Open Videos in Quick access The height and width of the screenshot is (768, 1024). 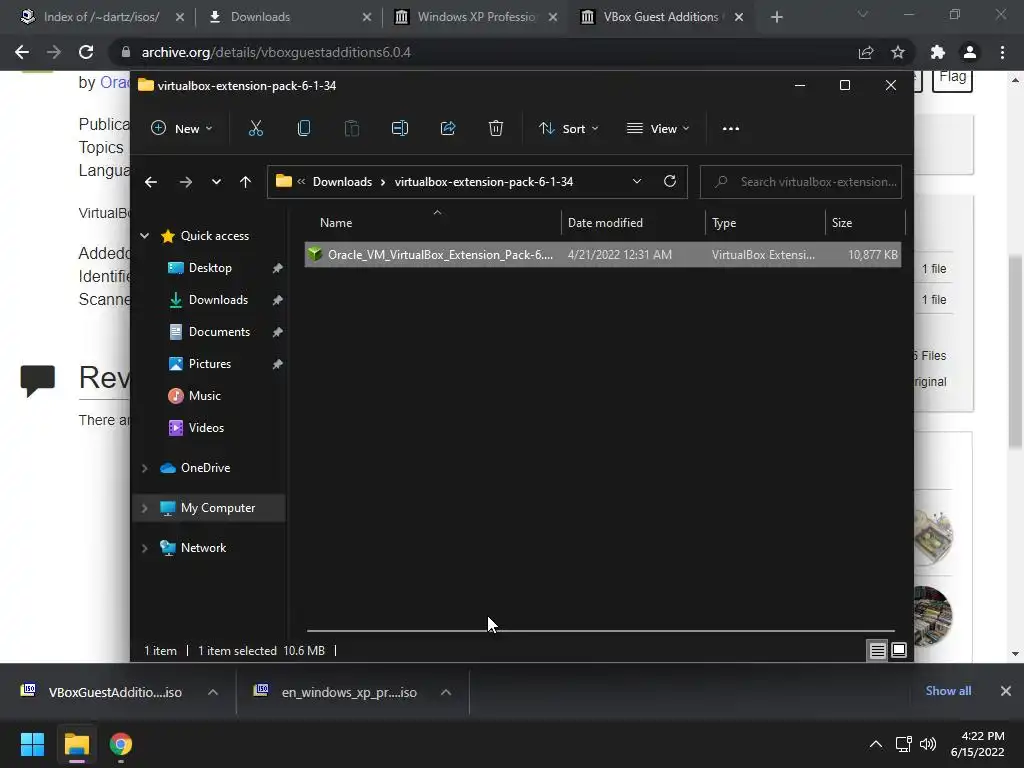[x=206, y=428]
